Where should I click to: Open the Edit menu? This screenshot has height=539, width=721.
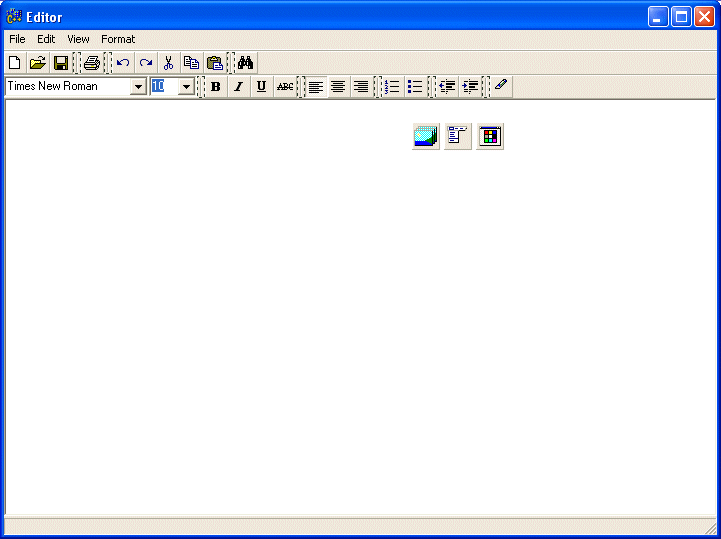46,39
